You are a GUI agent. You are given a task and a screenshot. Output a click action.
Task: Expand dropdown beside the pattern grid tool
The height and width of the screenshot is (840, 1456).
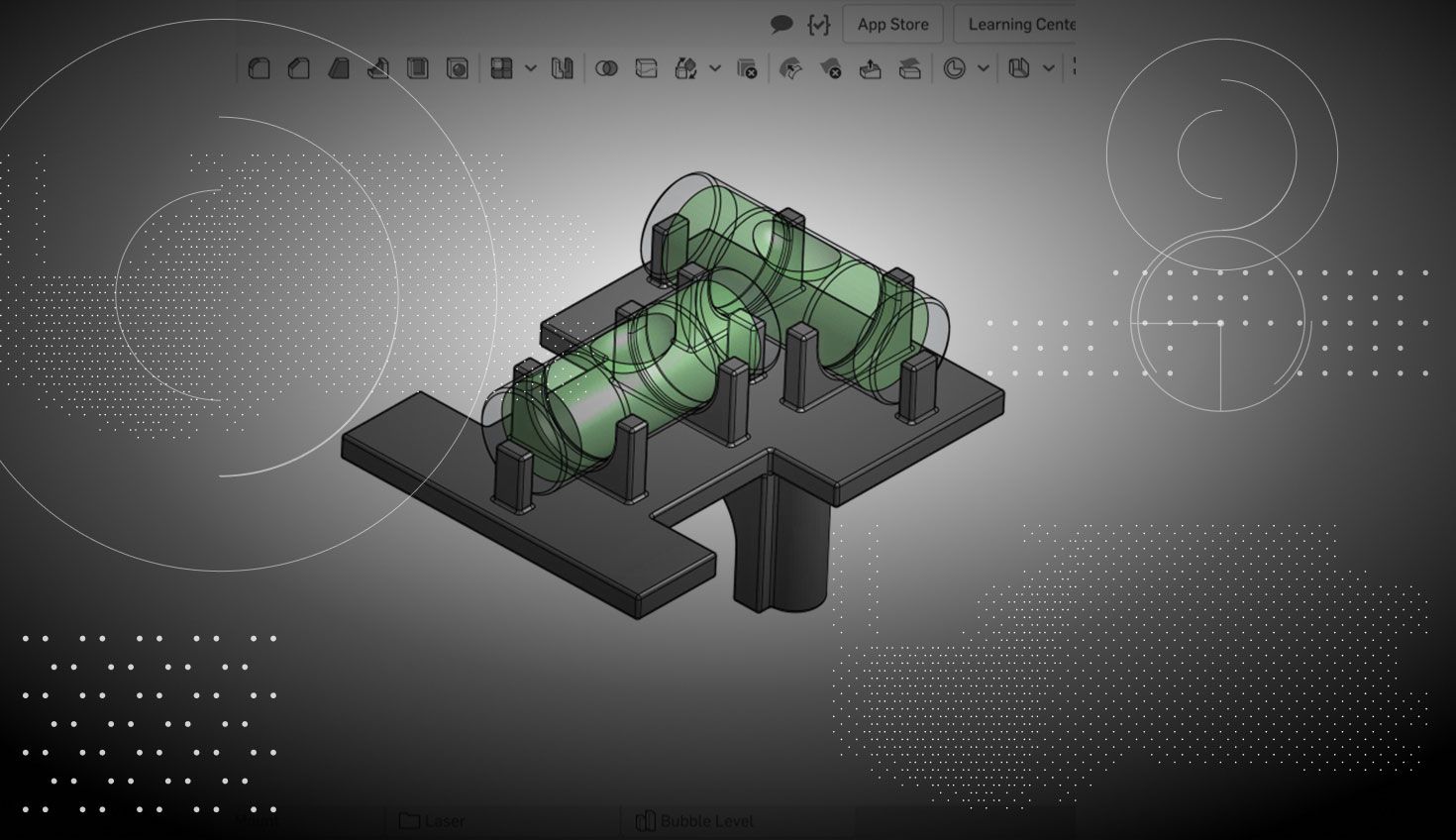(x=531, y=68)
